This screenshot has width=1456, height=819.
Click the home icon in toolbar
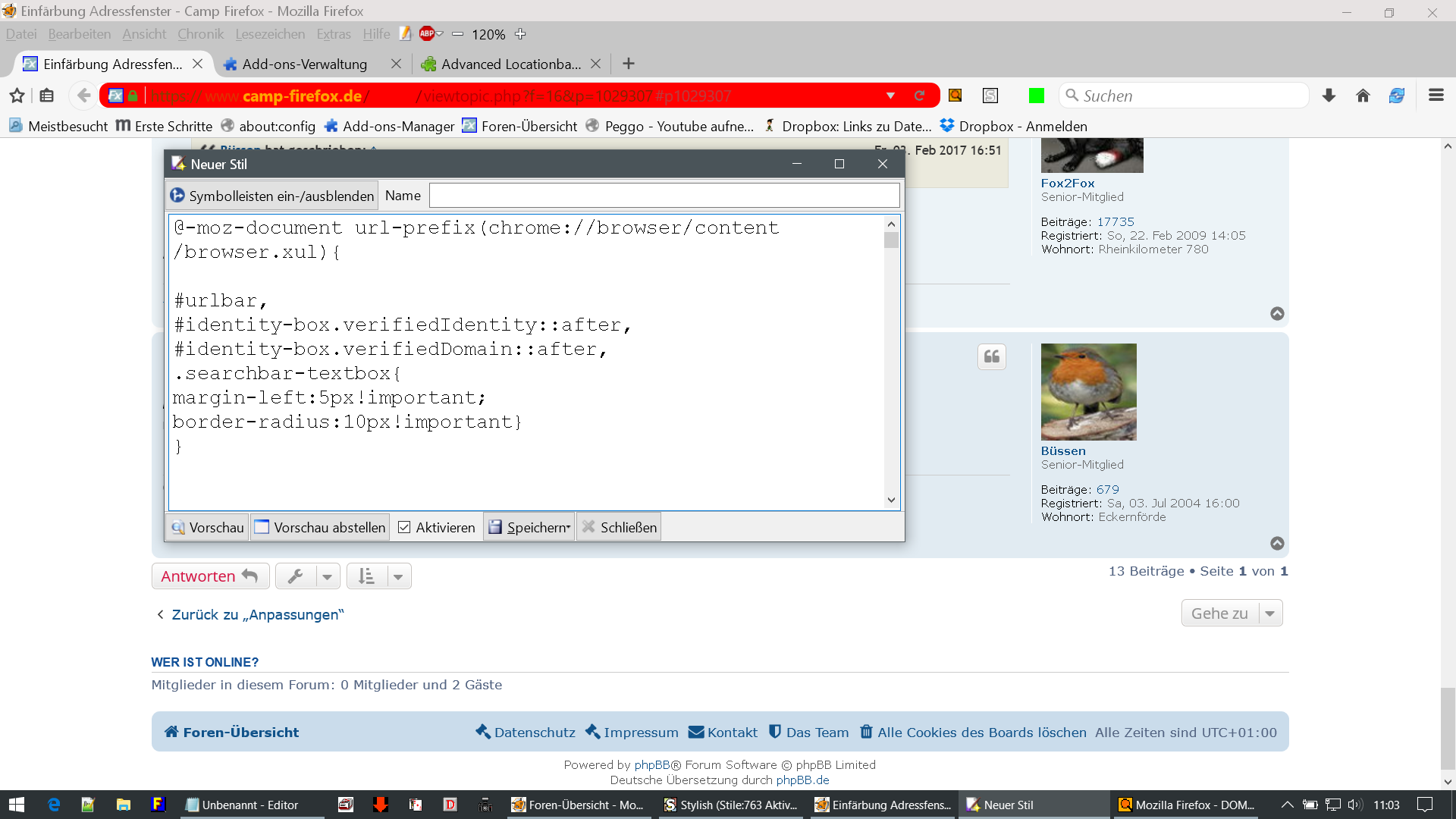(1363, 96)
